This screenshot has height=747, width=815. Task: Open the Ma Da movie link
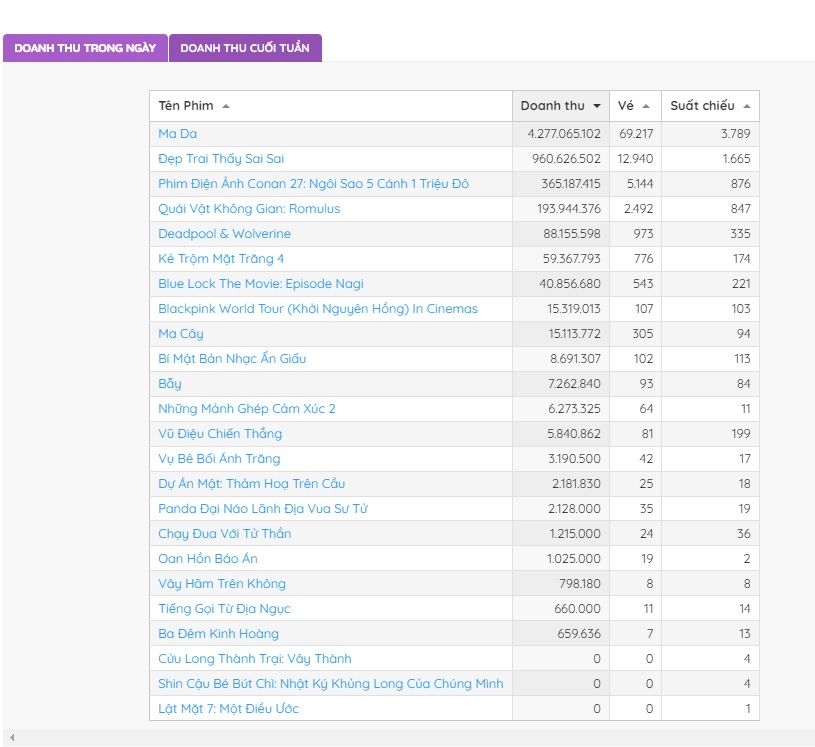[177, 134]
